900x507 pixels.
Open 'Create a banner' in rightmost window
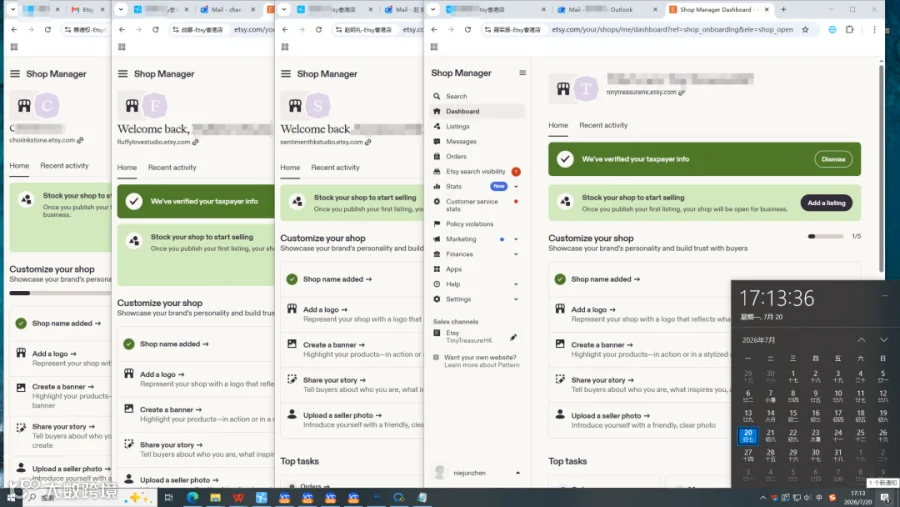(x=602, y=345)
